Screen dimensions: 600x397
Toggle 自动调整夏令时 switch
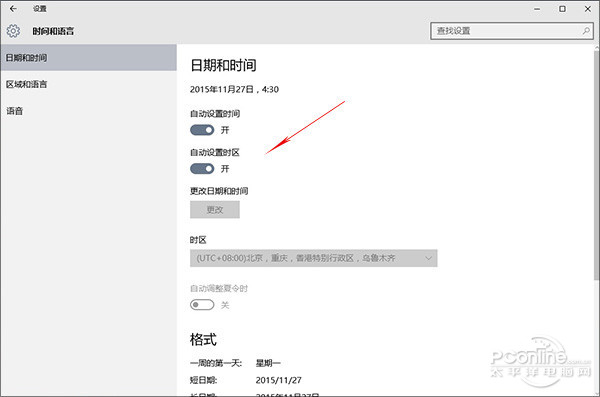pos(202,305)
